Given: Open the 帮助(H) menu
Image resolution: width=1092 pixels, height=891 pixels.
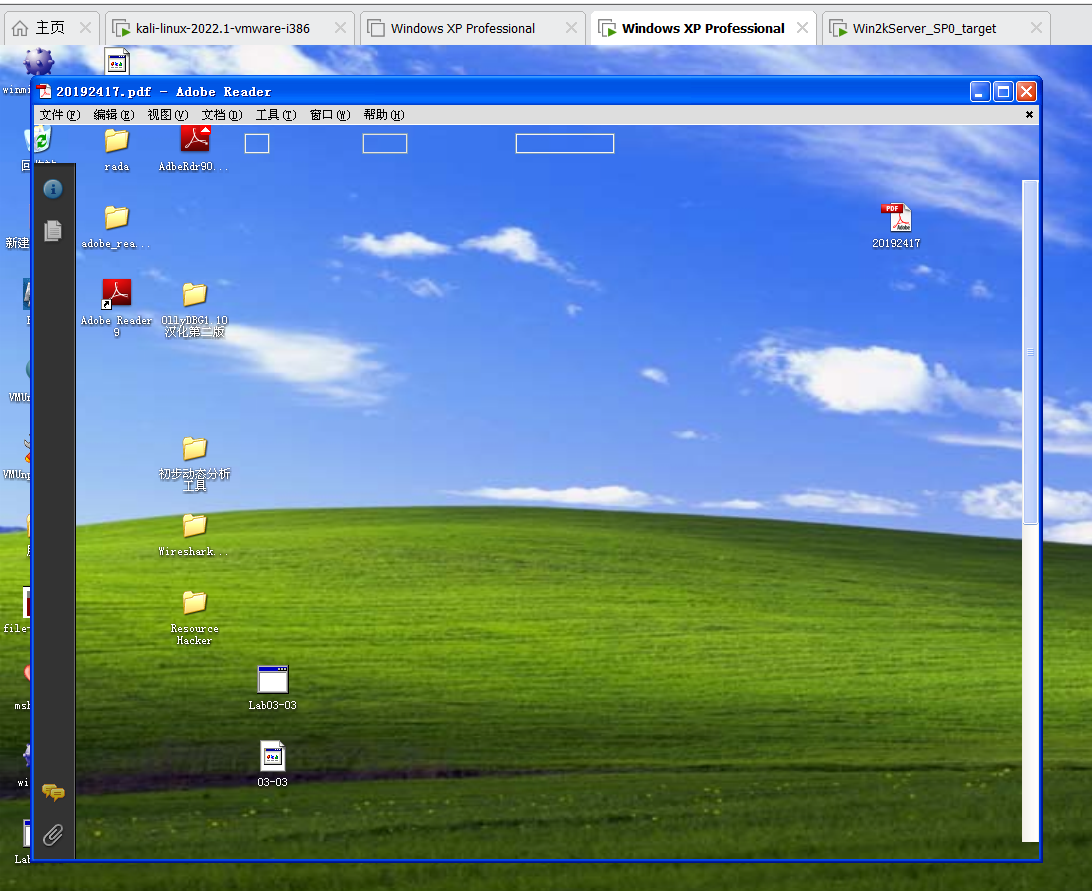Looking at the screenshot, I should pos(384,115).
